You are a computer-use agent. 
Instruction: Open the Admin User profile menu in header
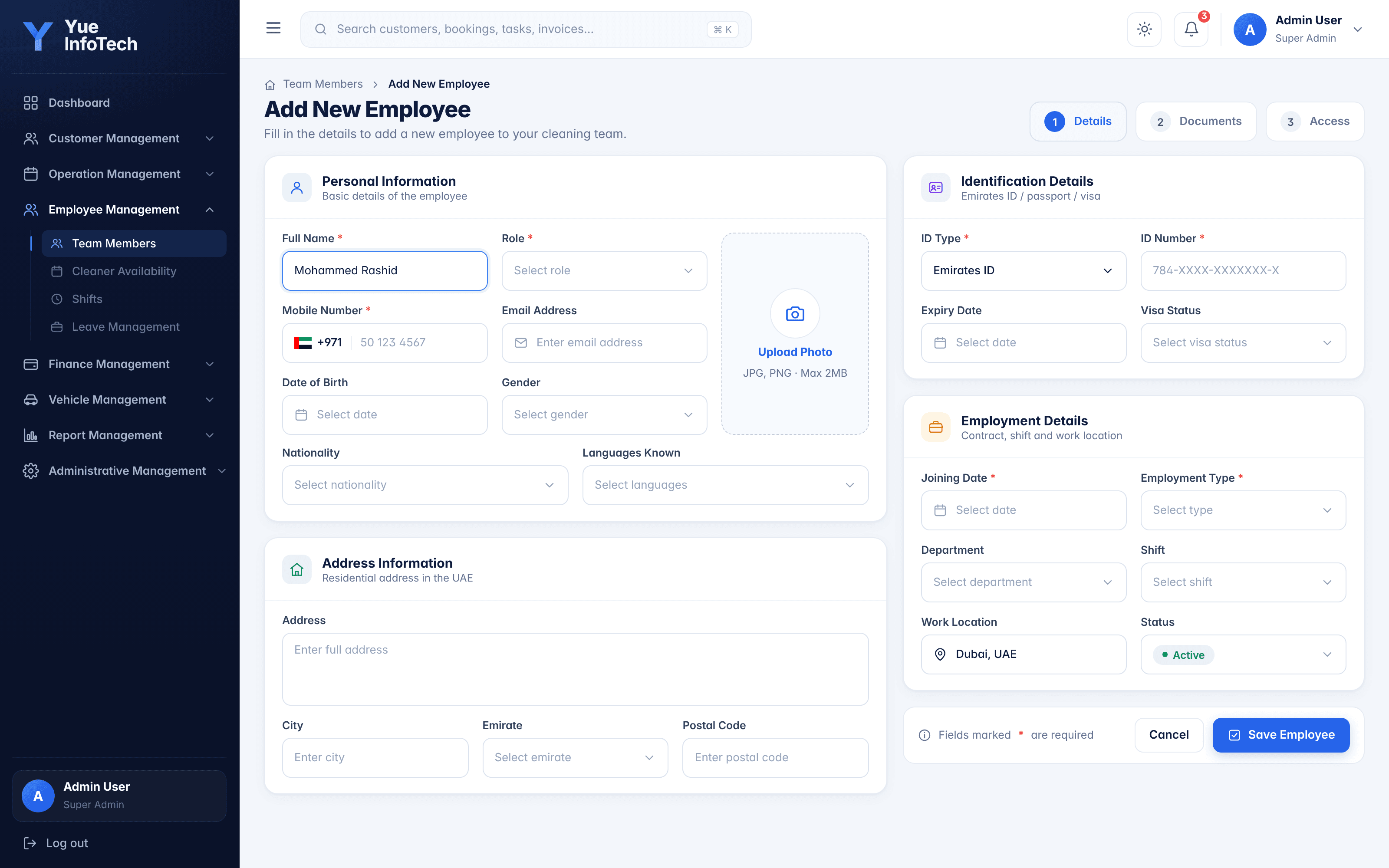(x=1298, y=29)
